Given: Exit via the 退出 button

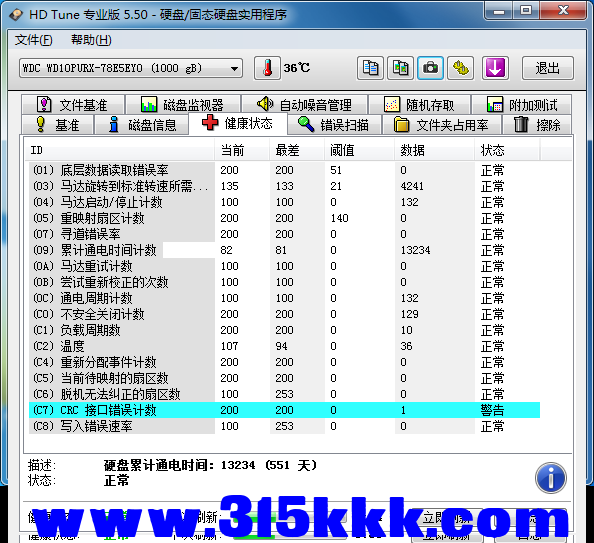Looking at the screenshot, I should coord(547,68).
